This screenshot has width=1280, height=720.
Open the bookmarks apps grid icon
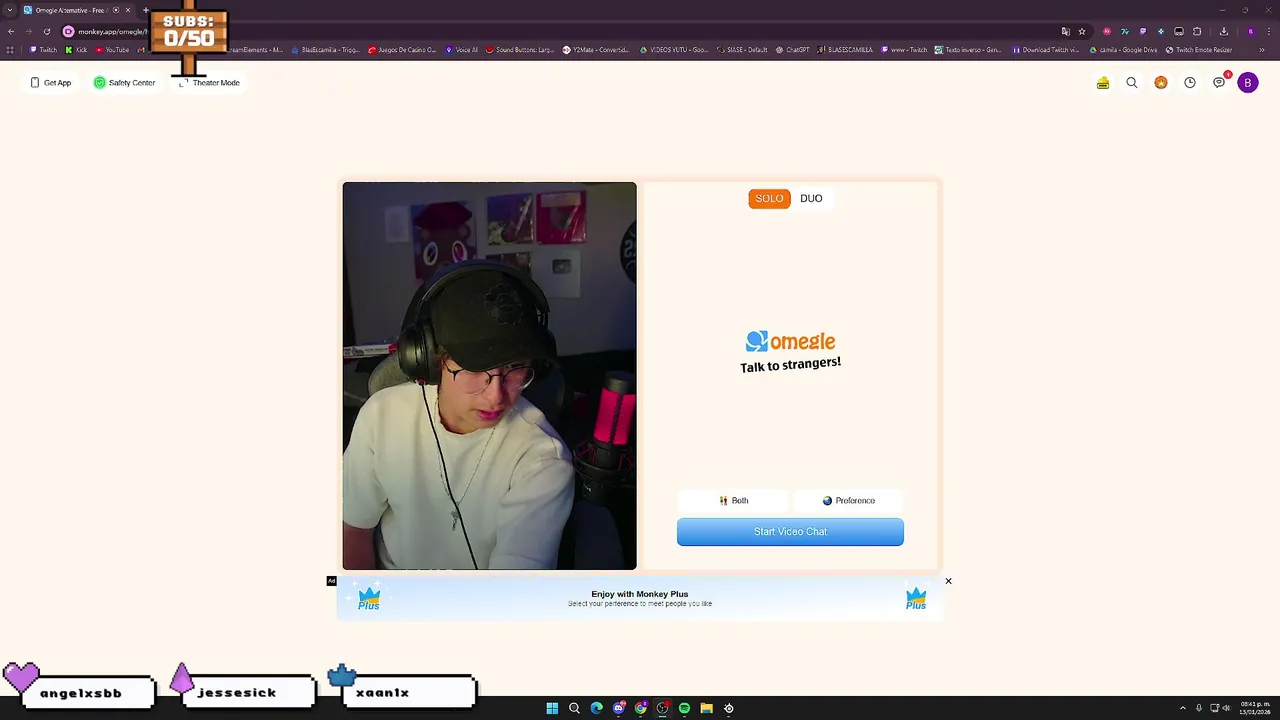point(10,50)
